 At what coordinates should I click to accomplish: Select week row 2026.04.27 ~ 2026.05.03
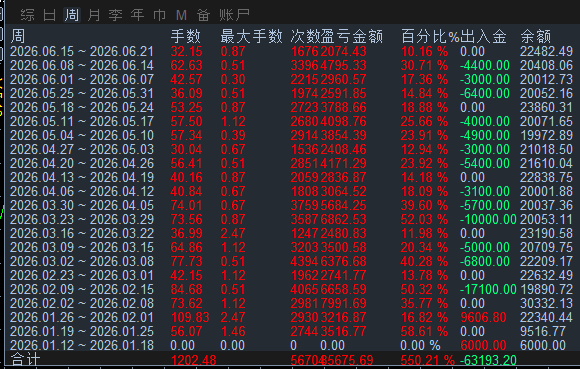tap(291, 149)
